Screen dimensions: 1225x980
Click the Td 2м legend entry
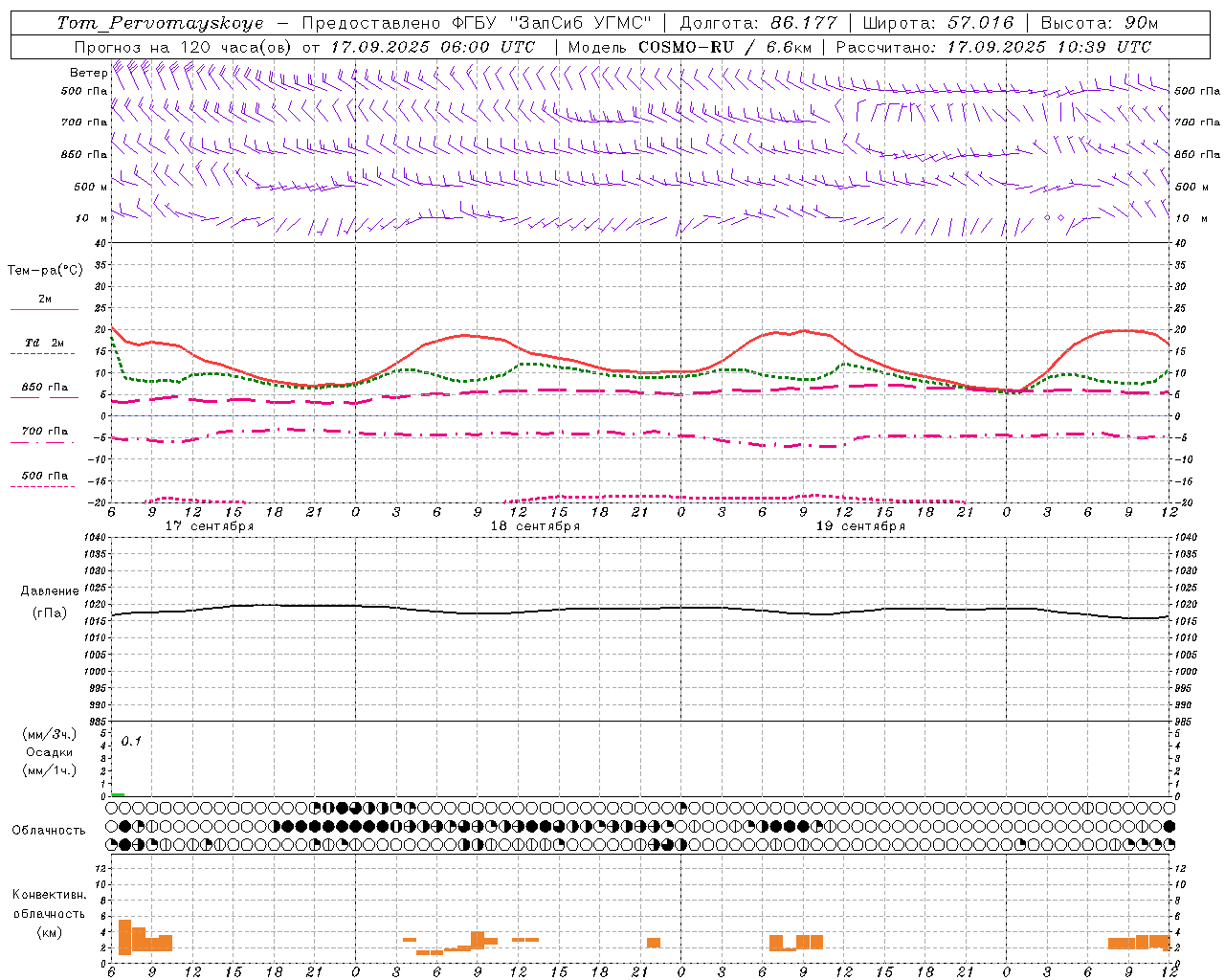click(x=44, y=343)
